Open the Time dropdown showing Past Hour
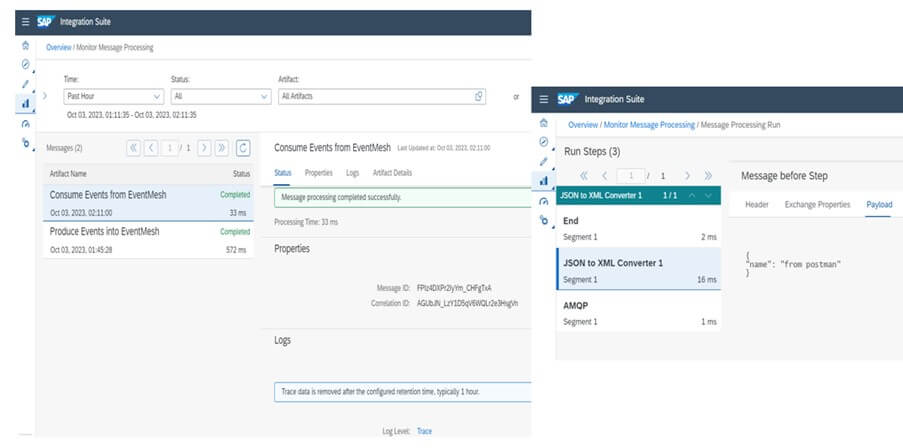 (113, 96)
